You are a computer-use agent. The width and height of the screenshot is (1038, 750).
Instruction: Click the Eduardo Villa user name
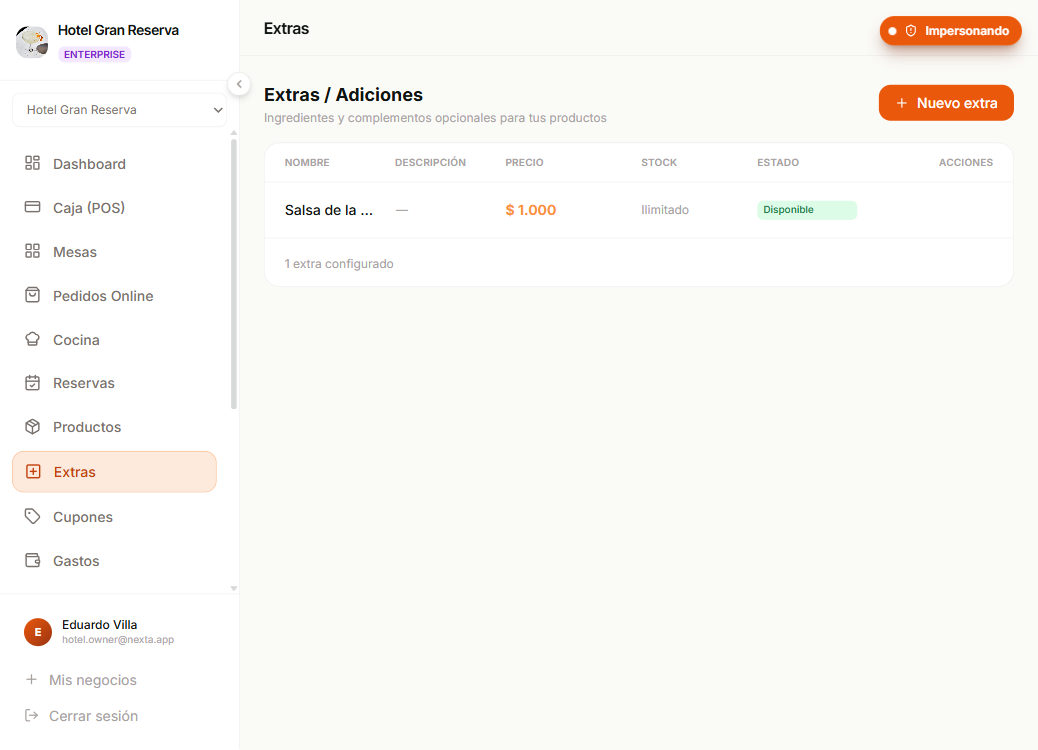99,624
